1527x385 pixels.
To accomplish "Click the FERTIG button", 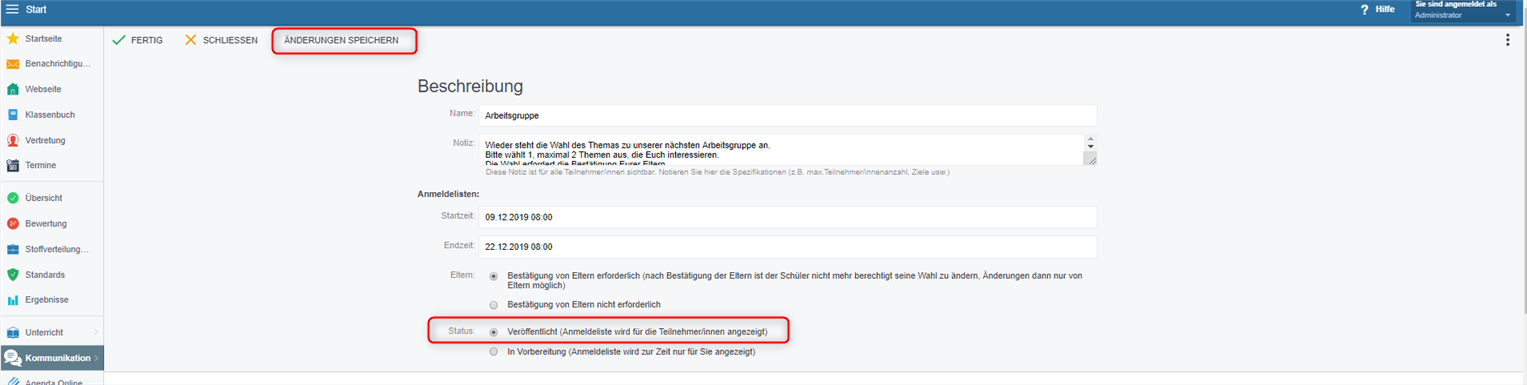I will click(137, 40).
